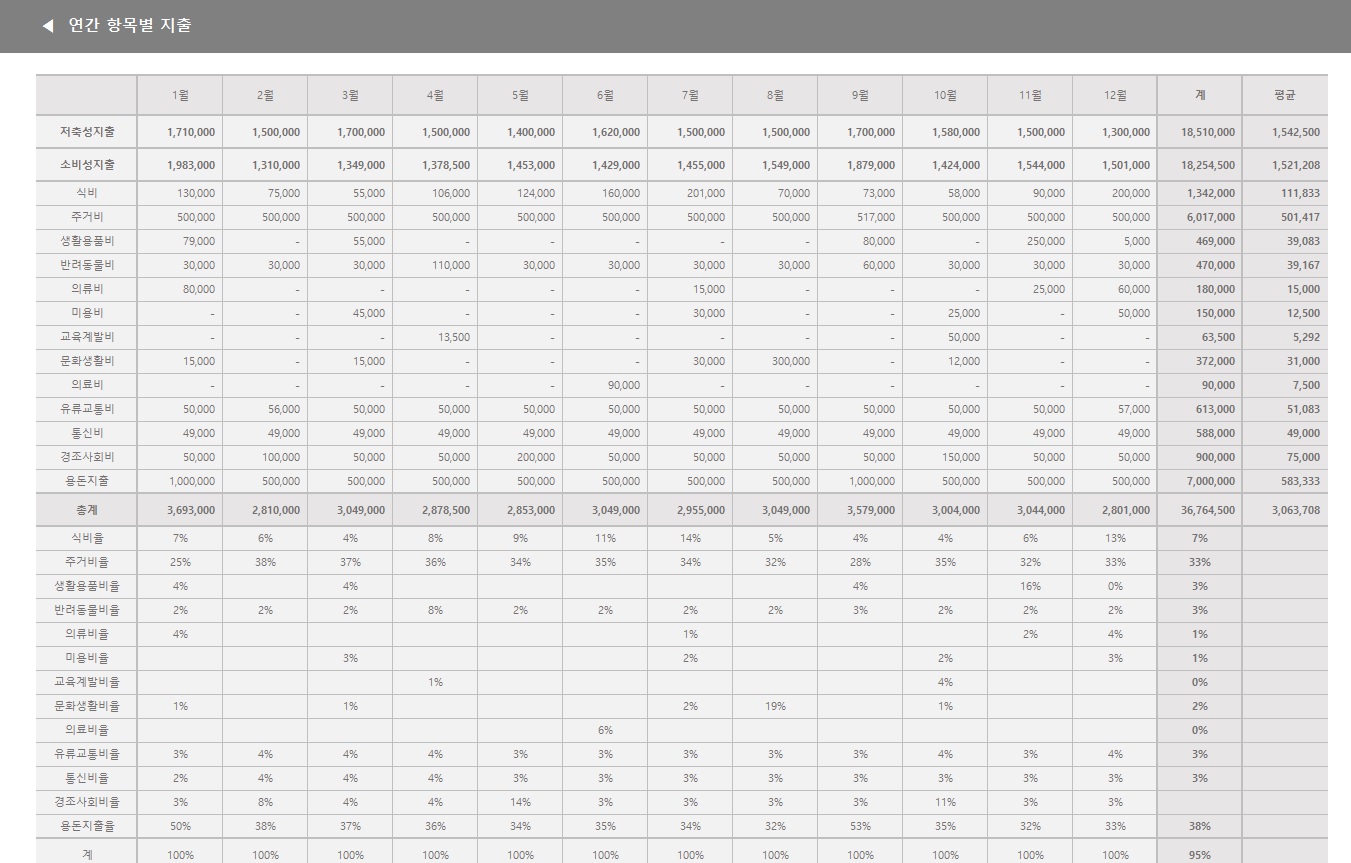Screen dimensions: 1351x863
Task: Click the 저축성지출 row label
Action: [x=87, y=131]
